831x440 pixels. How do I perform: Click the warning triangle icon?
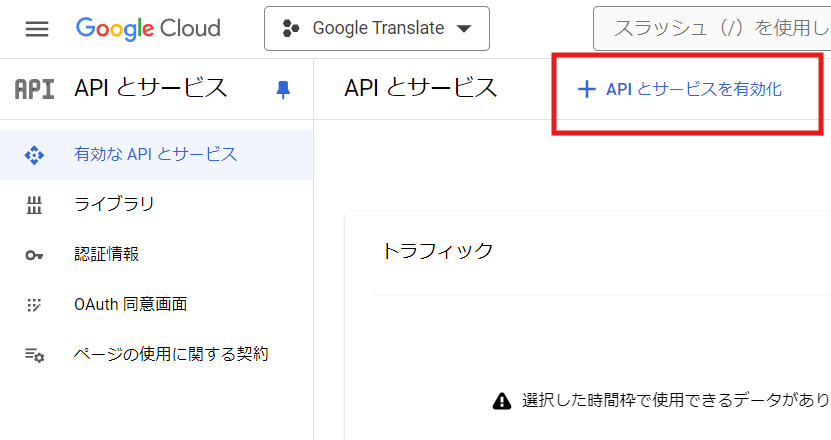point(502,401)
